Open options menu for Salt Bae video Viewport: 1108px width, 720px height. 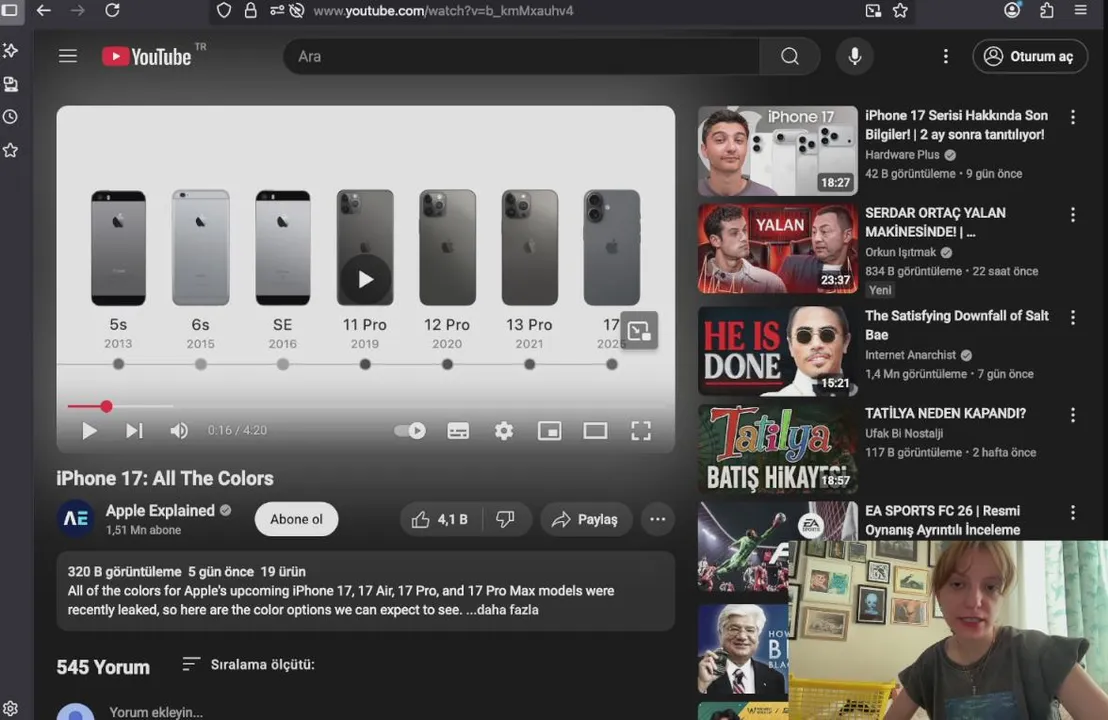(x=1073, y=318)
